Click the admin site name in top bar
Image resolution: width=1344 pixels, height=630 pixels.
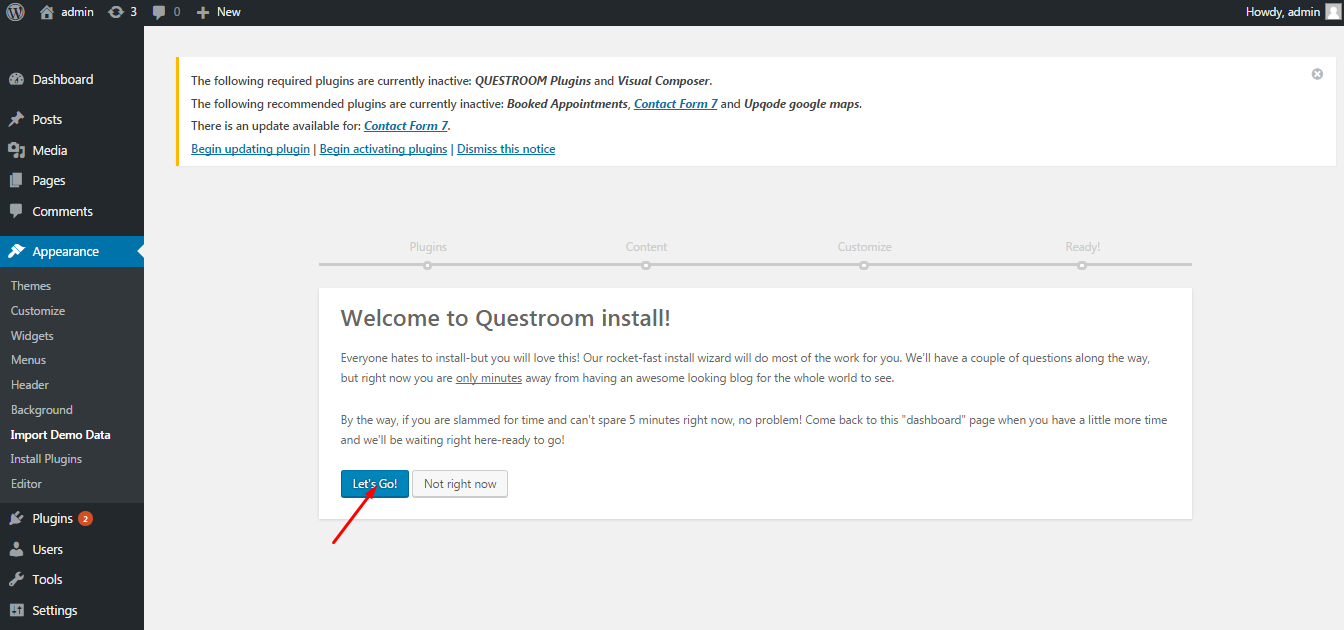78,12
